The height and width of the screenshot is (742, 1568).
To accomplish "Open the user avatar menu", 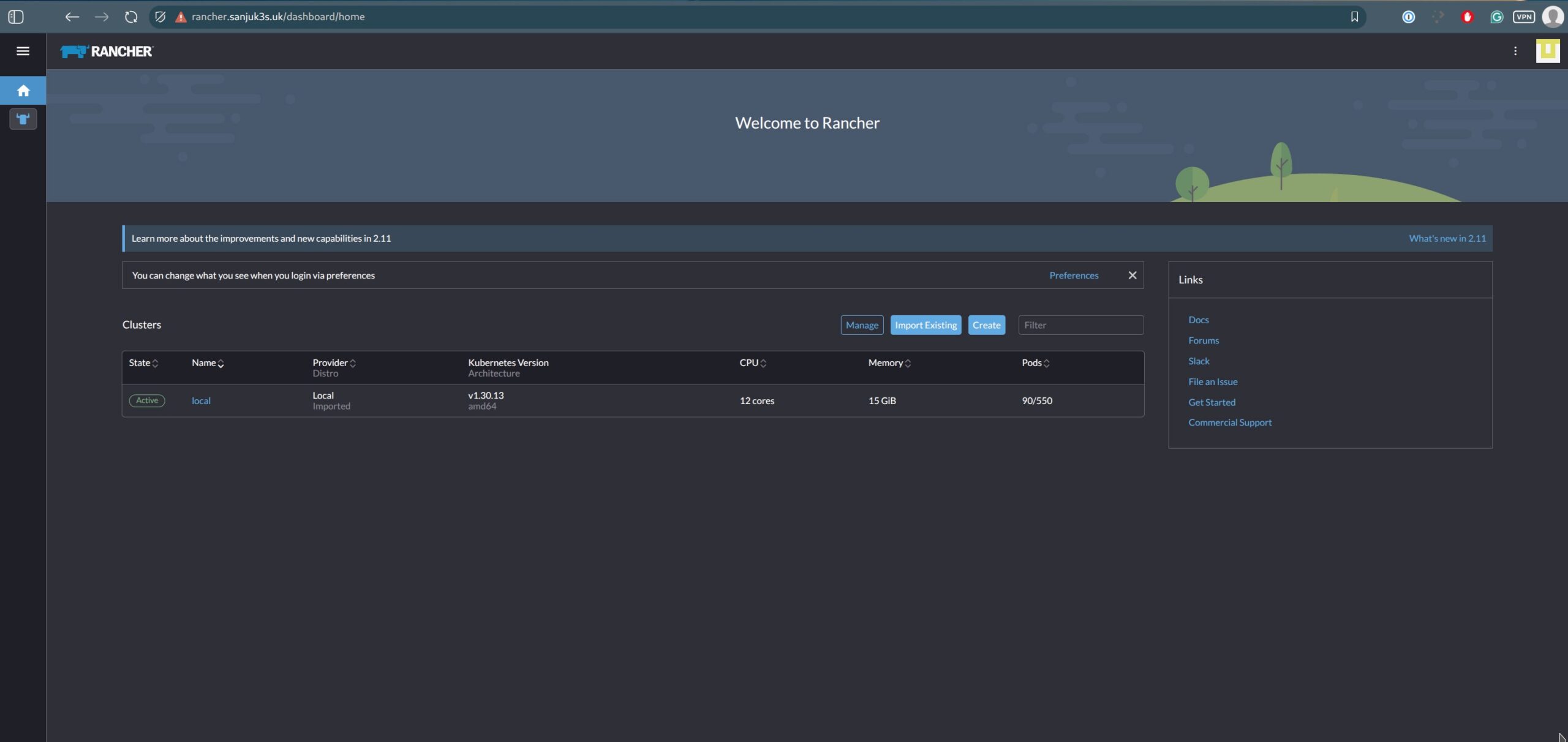I will click(1548, 51).
